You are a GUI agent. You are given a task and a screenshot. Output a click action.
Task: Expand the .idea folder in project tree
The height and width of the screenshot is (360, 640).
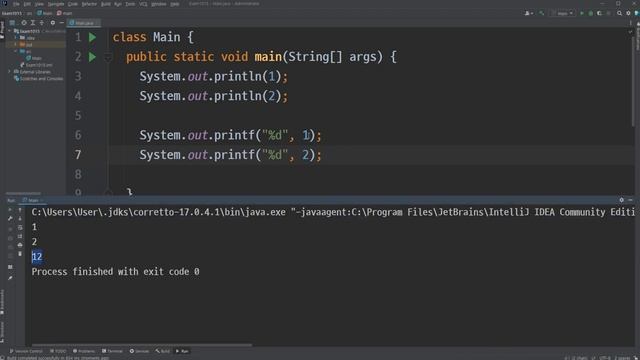pos(16,38)
